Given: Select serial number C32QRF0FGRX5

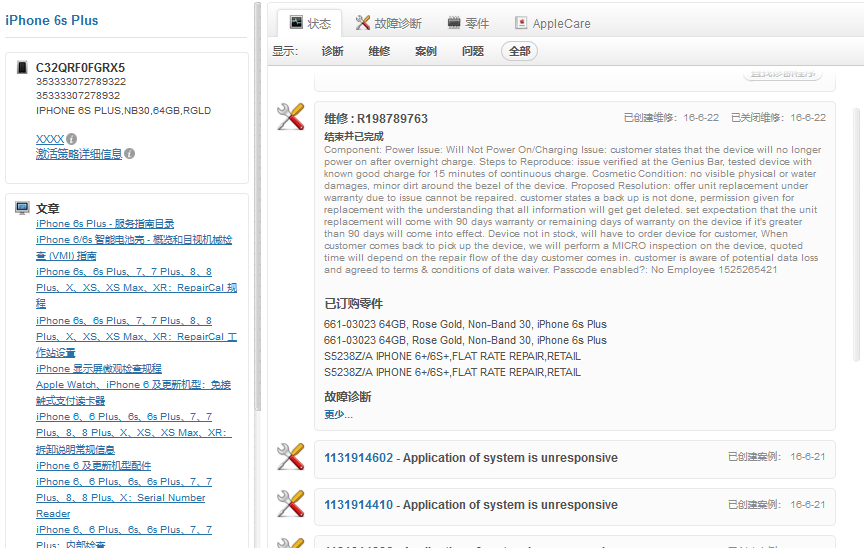Looking at the screenshot, I should tap(80, 68).
